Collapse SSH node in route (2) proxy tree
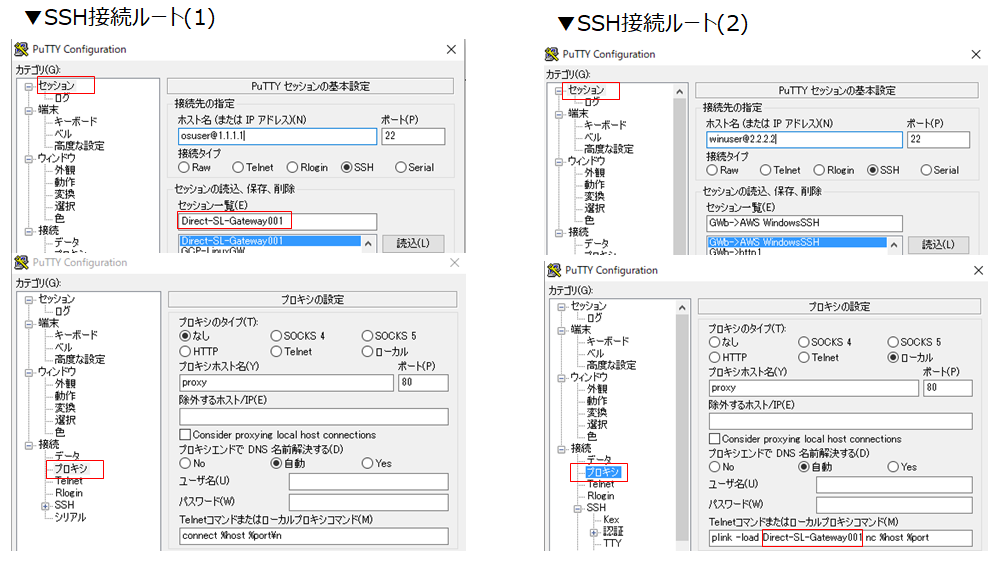992x564 pixels. click(578, 508)
